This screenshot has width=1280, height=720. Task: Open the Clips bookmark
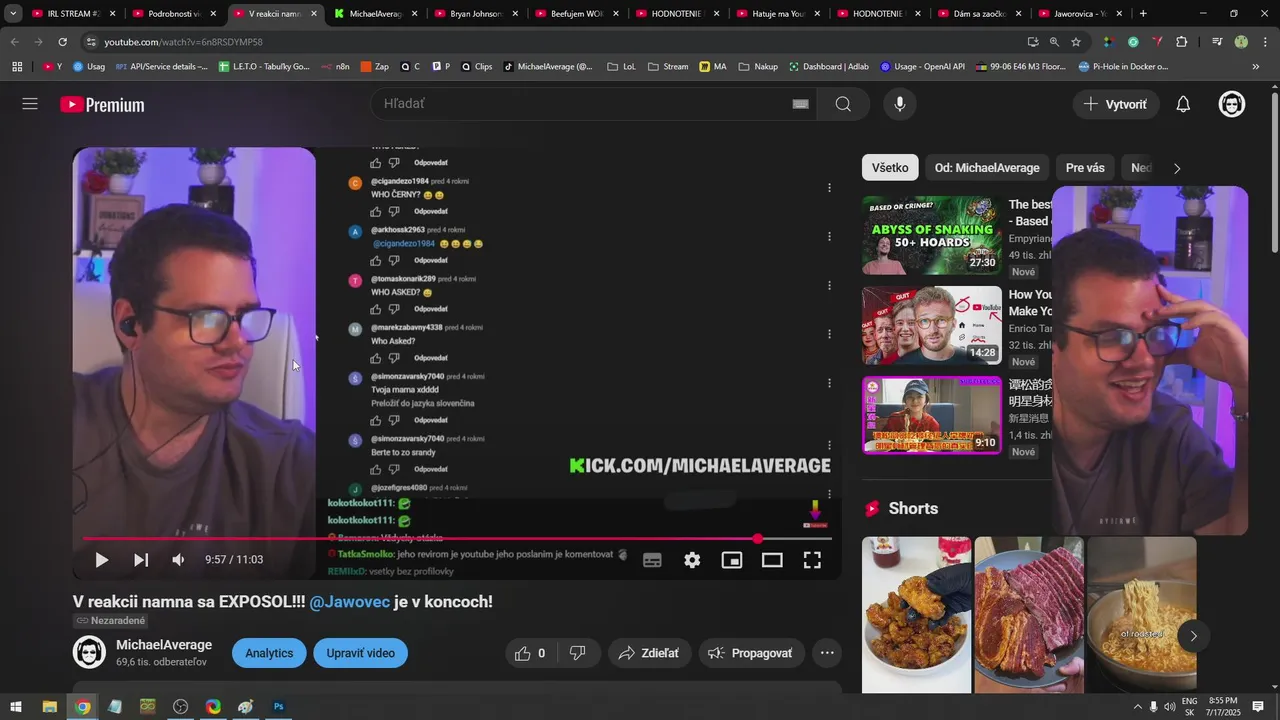[x=475, y=67]
